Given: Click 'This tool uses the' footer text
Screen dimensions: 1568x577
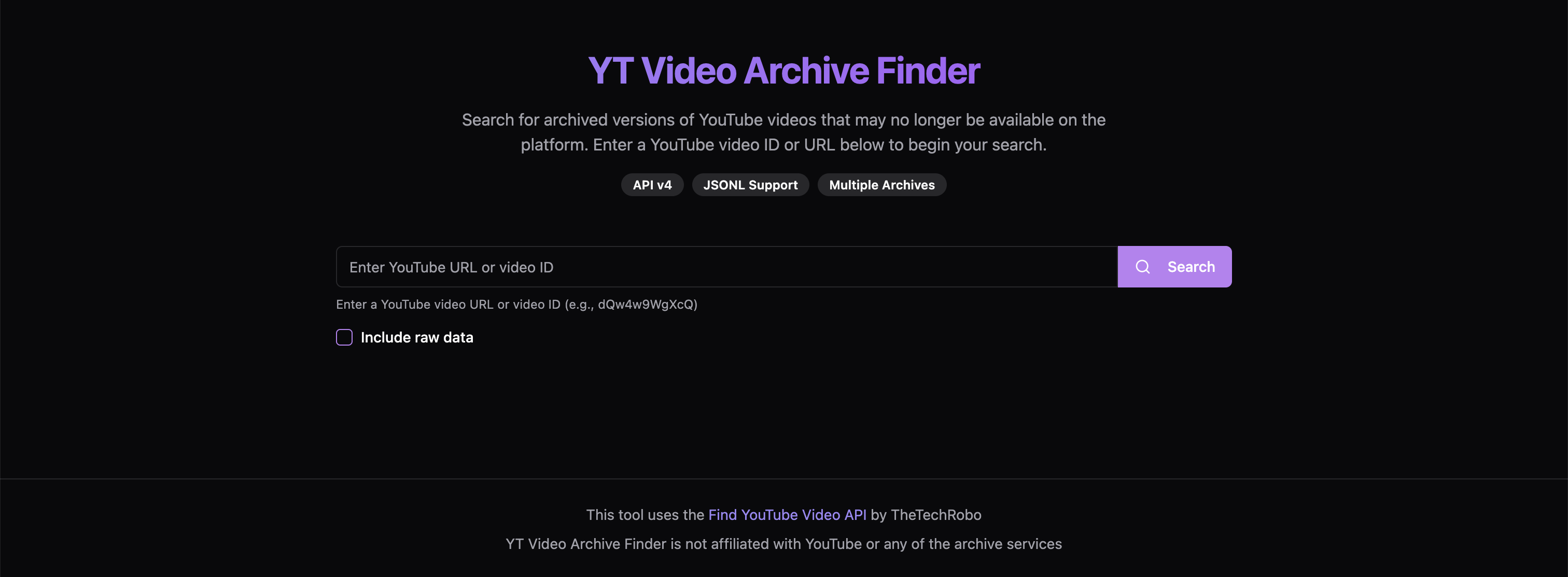Looking at the screenshot, I should click(x=645, y=515).
